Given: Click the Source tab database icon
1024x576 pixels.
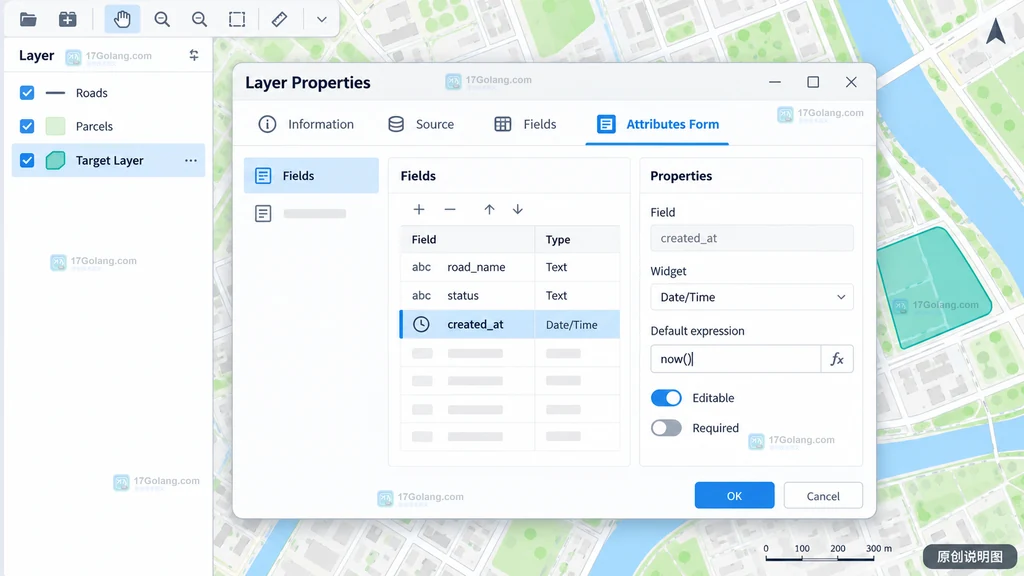Looking at the screenshot, I should click(396, 124).
